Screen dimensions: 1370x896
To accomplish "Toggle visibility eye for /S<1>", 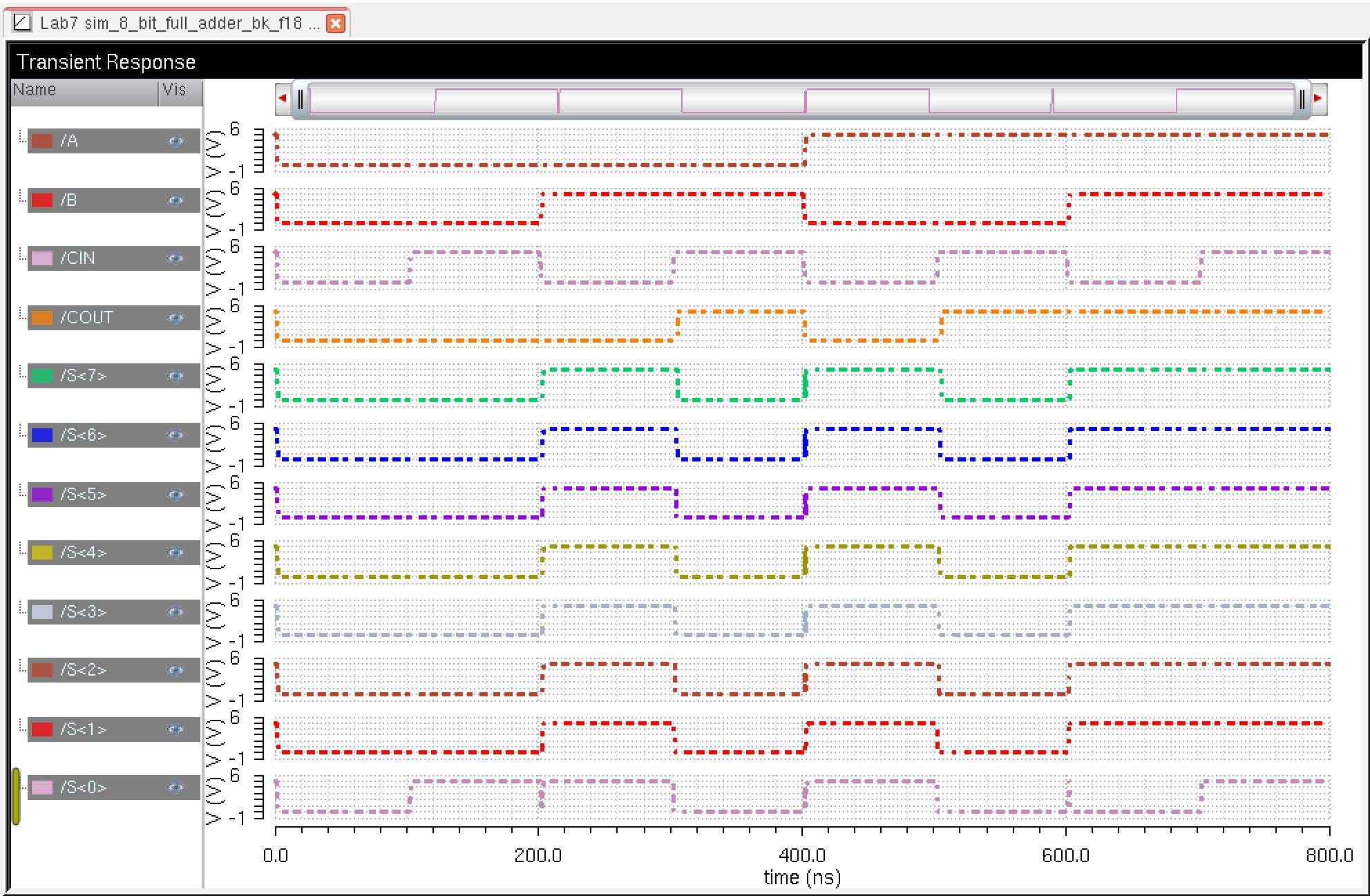I will [x=175, y=730].
